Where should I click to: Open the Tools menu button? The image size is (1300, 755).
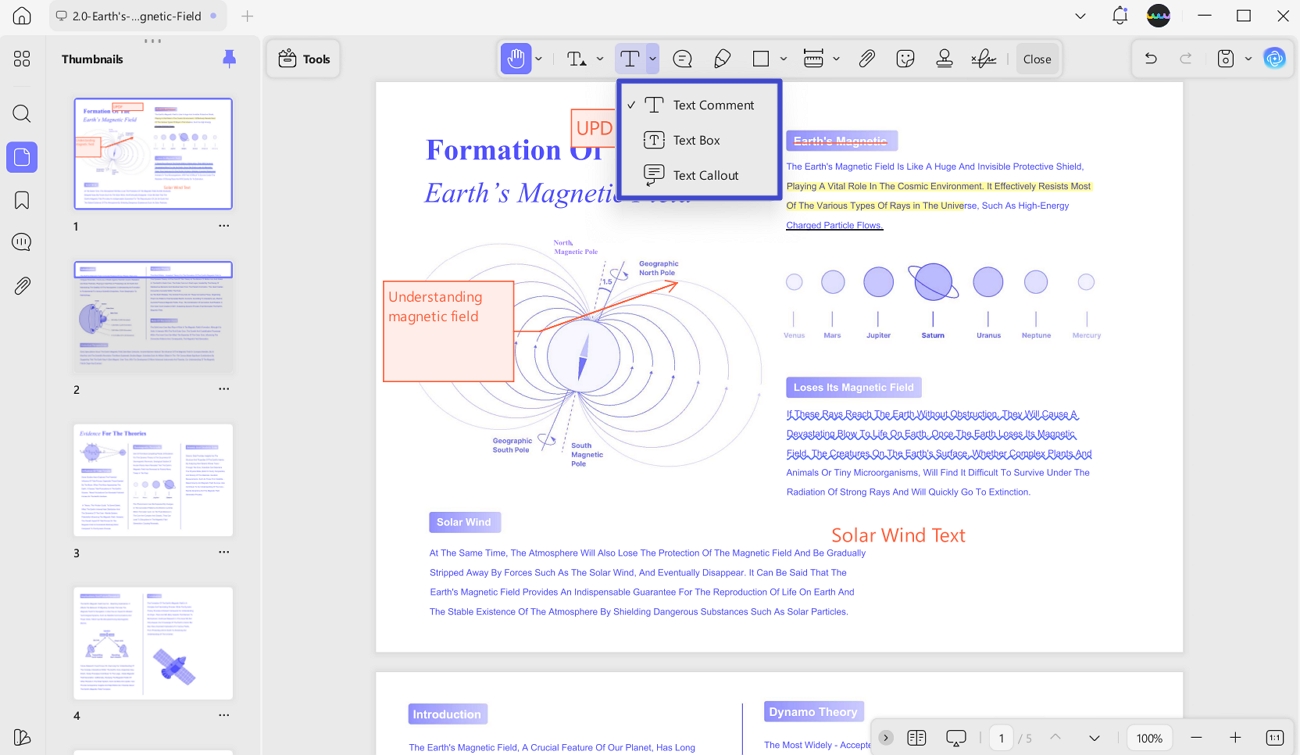(x=303, y=58)
